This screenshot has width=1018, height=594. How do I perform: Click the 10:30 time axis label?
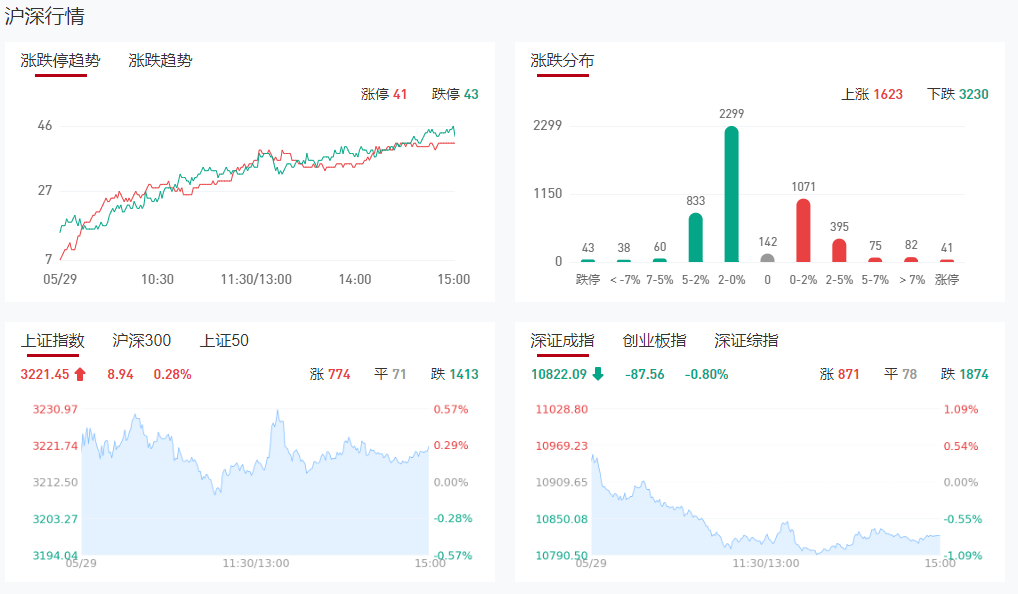pyautogui.click(x=158, y=279)
